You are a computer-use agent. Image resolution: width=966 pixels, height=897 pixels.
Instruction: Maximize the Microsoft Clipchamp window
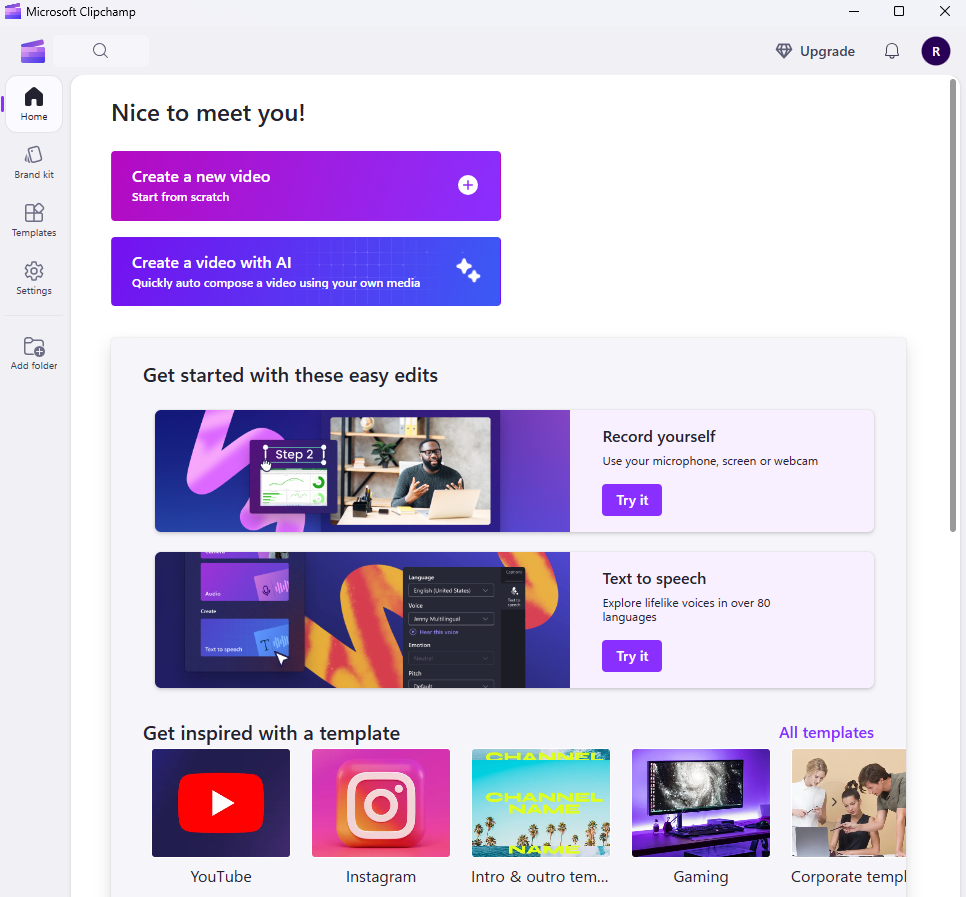[899, 11]
